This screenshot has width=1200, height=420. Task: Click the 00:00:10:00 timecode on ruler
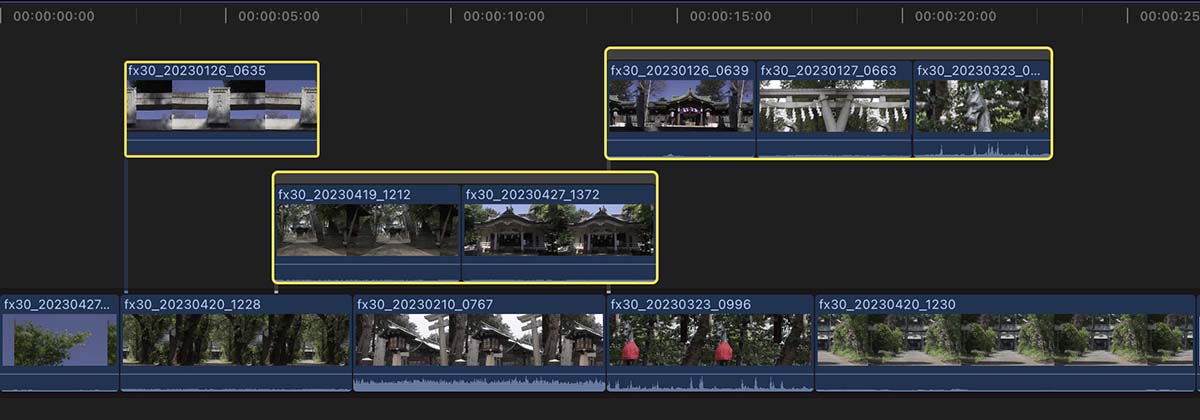pyautogui.click(x=504, y=16)
